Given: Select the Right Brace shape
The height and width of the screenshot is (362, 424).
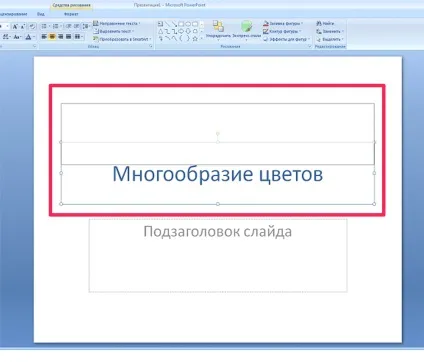Looking at the screenshot, I should point(188,39).
